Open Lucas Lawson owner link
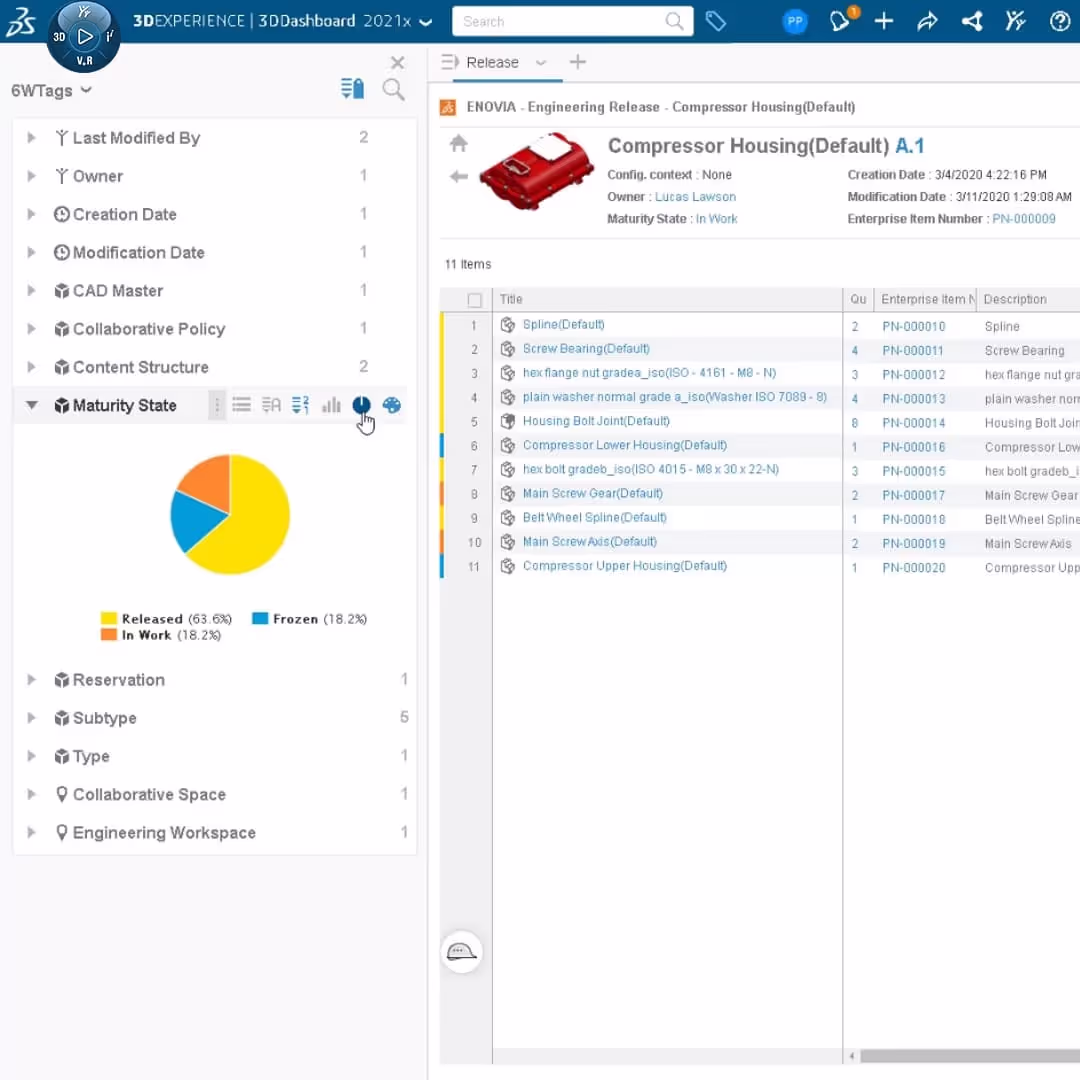The width and height of the screenshot is (1080, 1080). click(x=695, y=197)
